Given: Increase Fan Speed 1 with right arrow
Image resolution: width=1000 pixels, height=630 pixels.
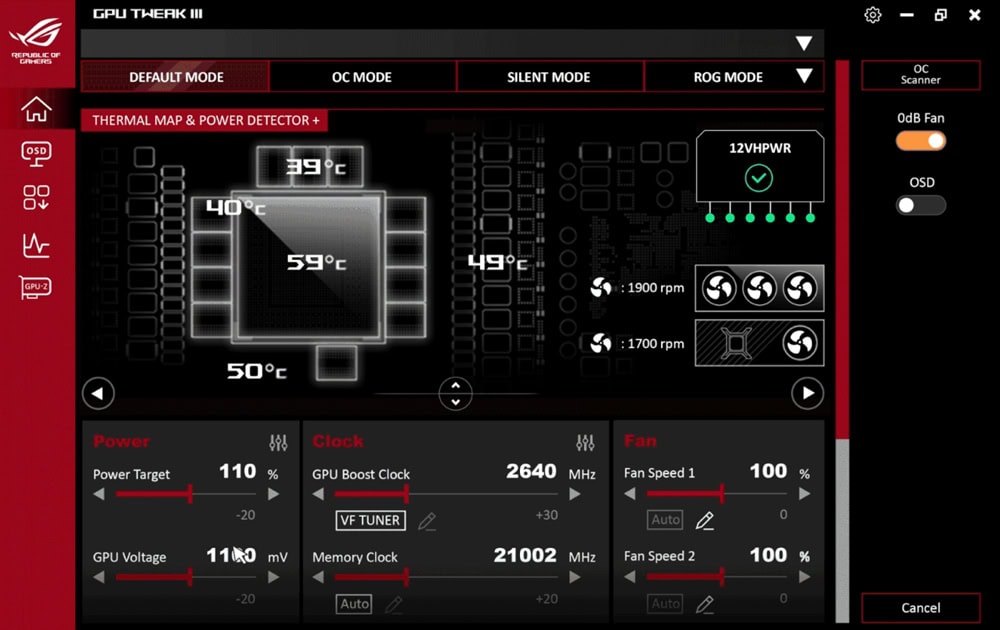Looking at the screenshot, I should pos(804,494).
